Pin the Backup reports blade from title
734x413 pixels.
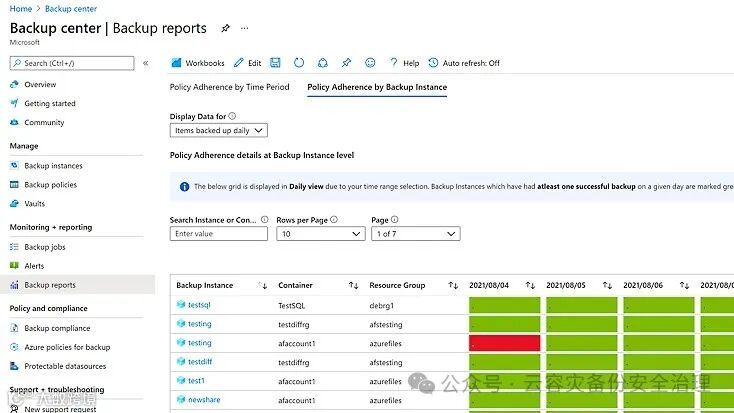click(x=225, y=28)
